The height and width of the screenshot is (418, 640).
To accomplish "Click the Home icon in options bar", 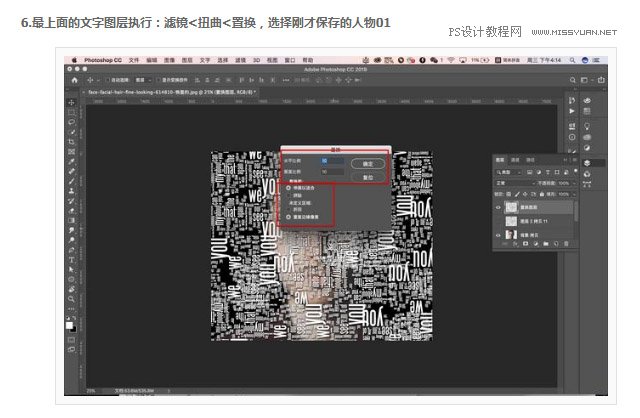I will (x=74, y=80).
